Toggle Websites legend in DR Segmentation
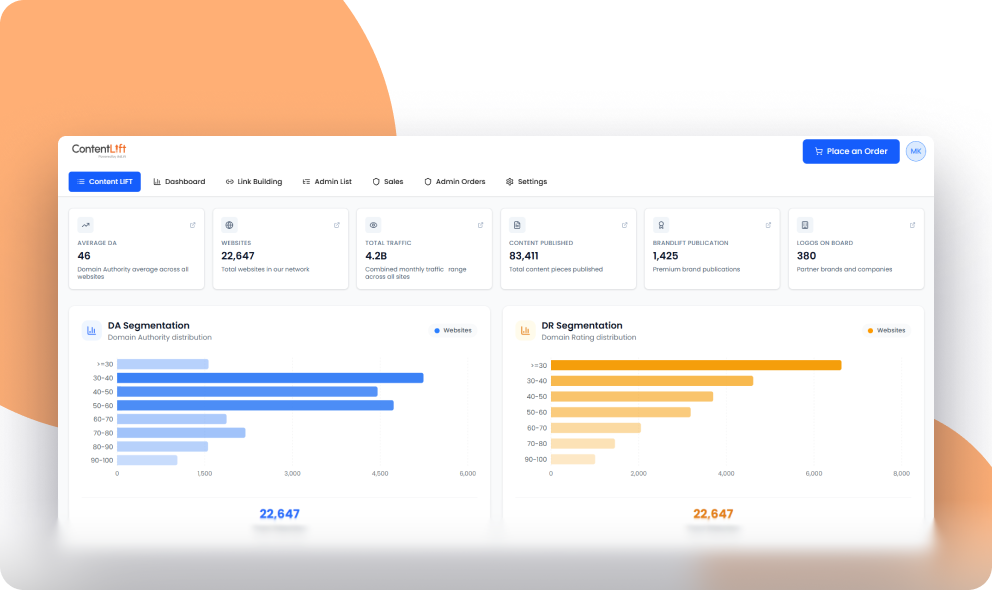Image resolution: width=992 pixels, height=590 pixels. point(887,331)
